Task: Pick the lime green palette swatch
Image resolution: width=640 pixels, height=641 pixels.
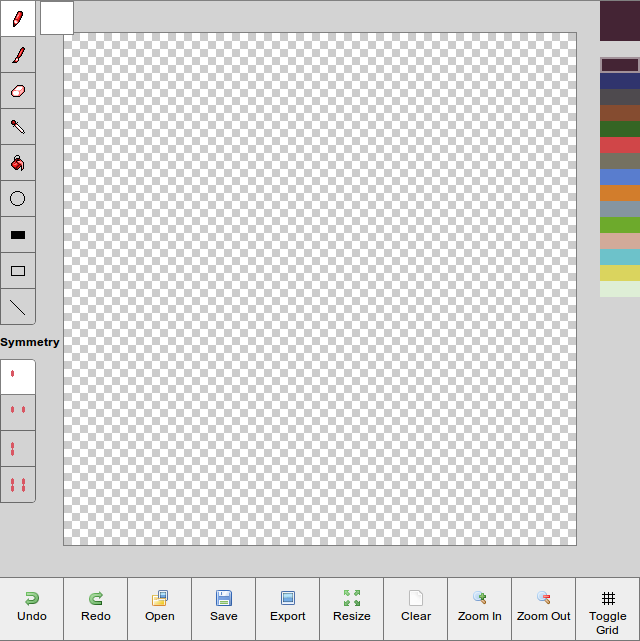Action: pos(620,225)
